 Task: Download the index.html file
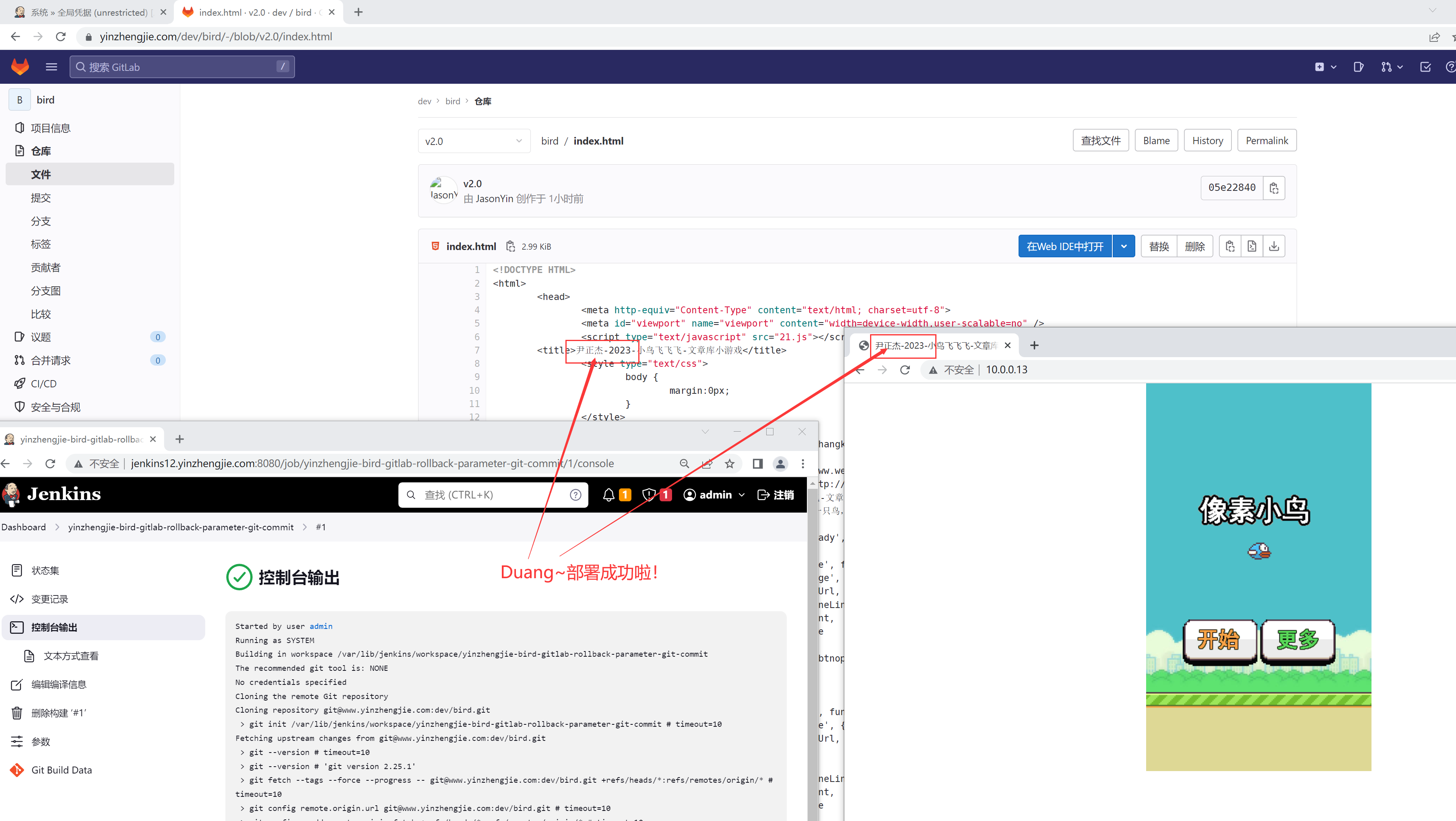tap(1274, 246)
